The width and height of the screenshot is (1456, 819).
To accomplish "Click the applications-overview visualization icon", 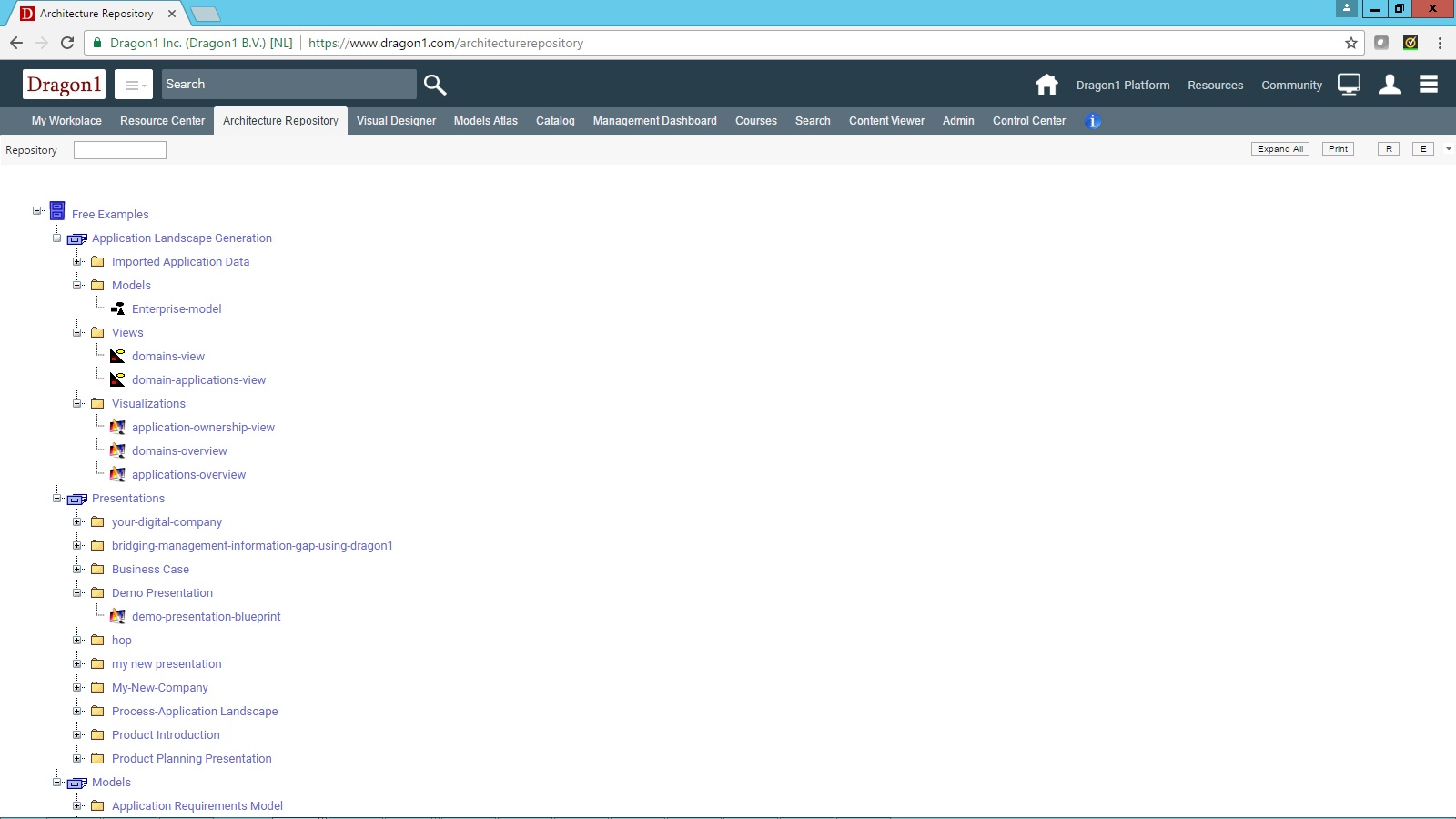I will (117, 474).
